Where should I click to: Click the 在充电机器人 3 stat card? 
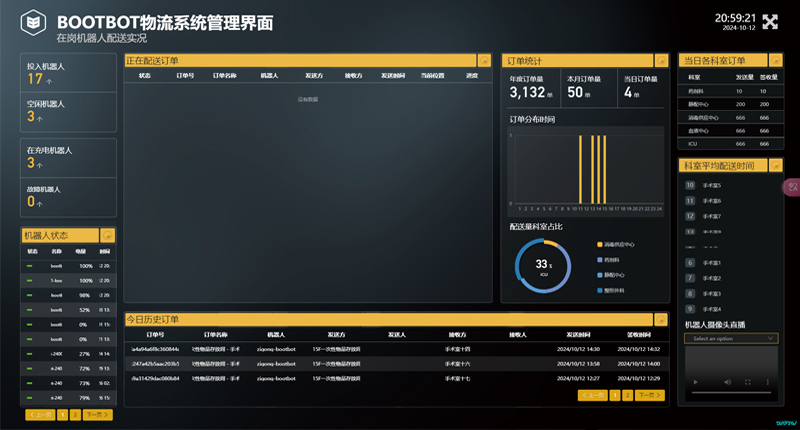pos(68,158)
